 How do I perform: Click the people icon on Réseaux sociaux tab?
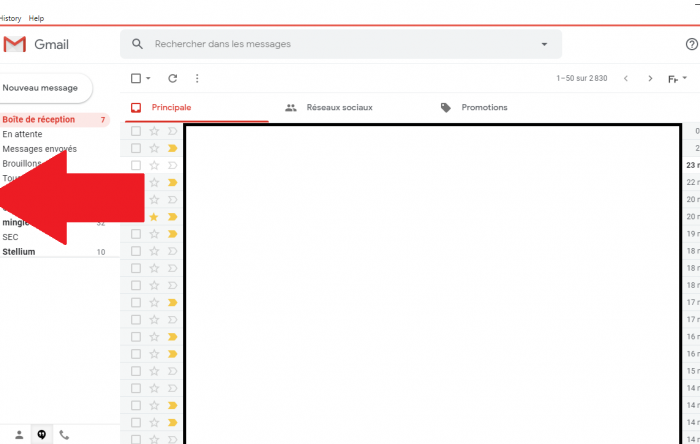point(291,108)
